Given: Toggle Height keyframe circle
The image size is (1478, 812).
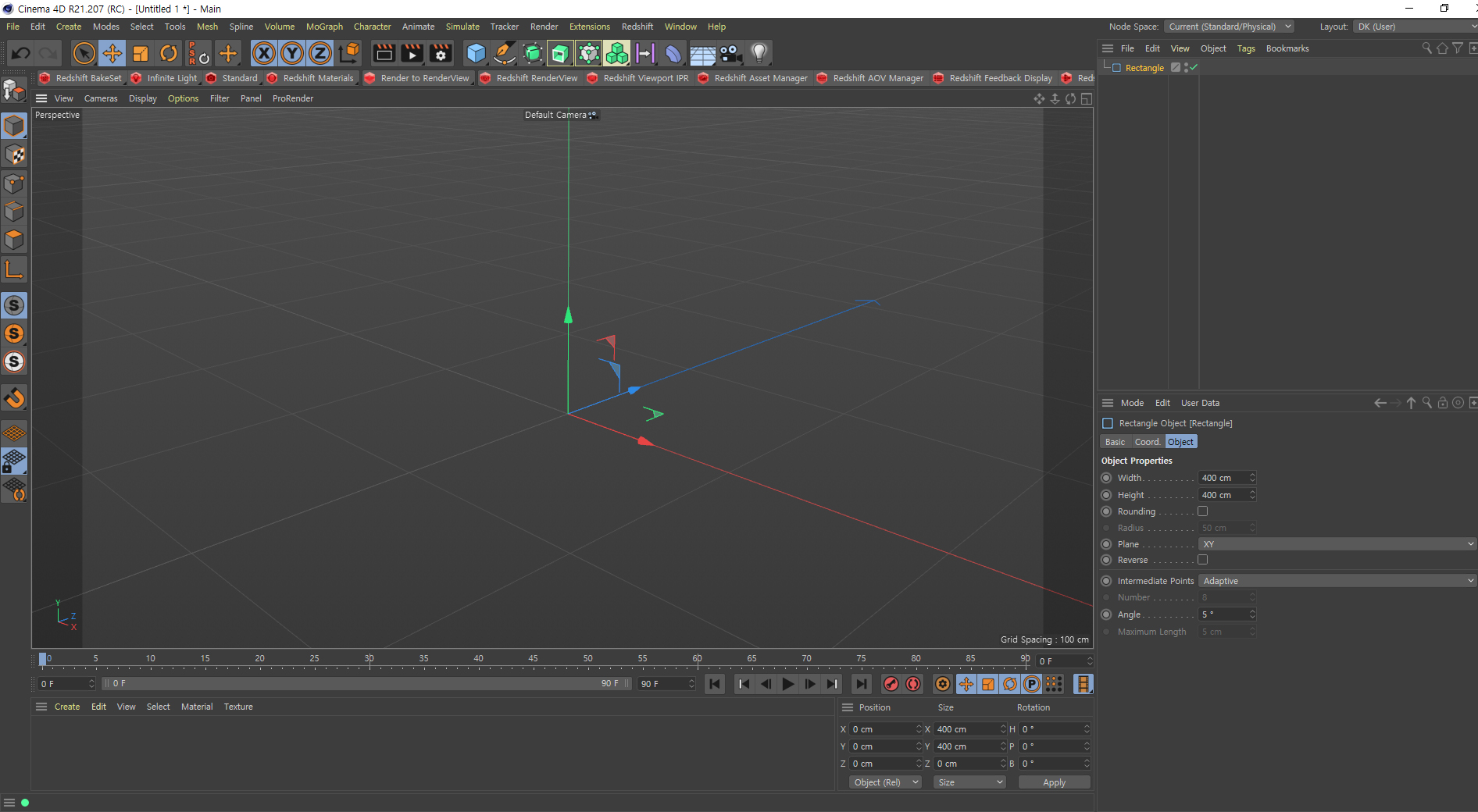Looking at the screenshot, I should pos(1106,495).
